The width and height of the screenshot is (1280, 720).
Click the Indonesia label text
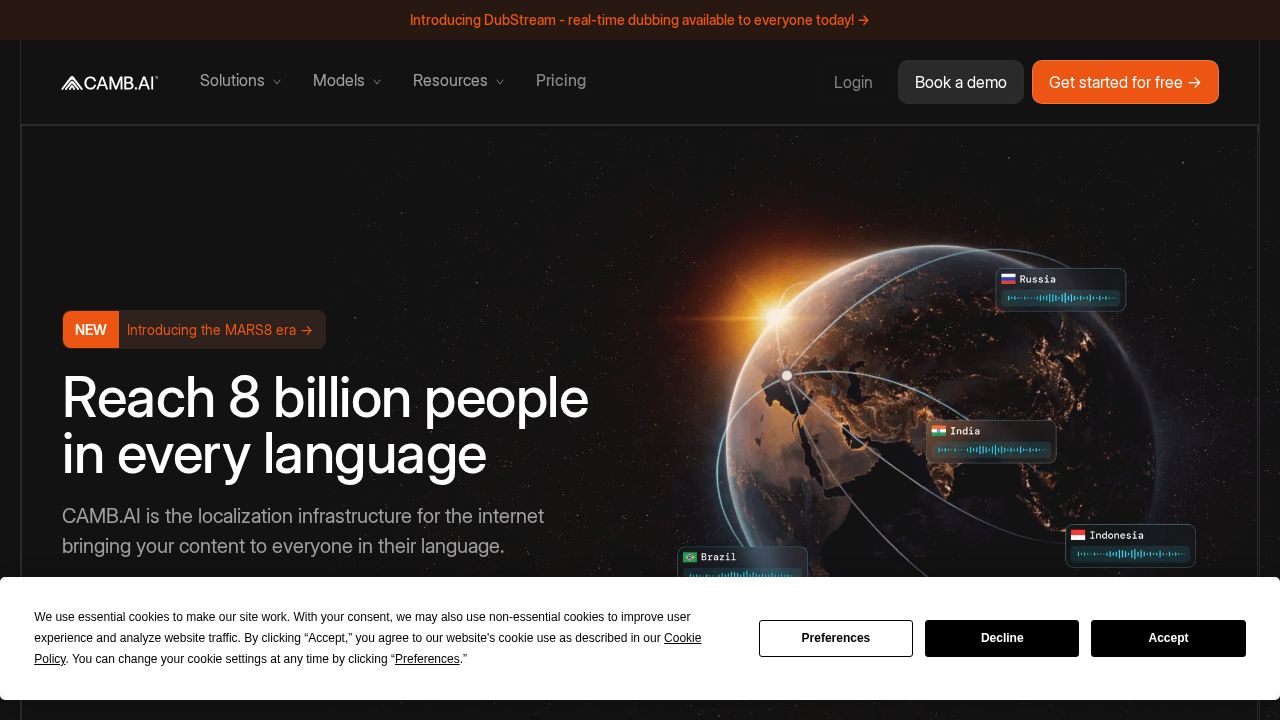(1116, 535)
